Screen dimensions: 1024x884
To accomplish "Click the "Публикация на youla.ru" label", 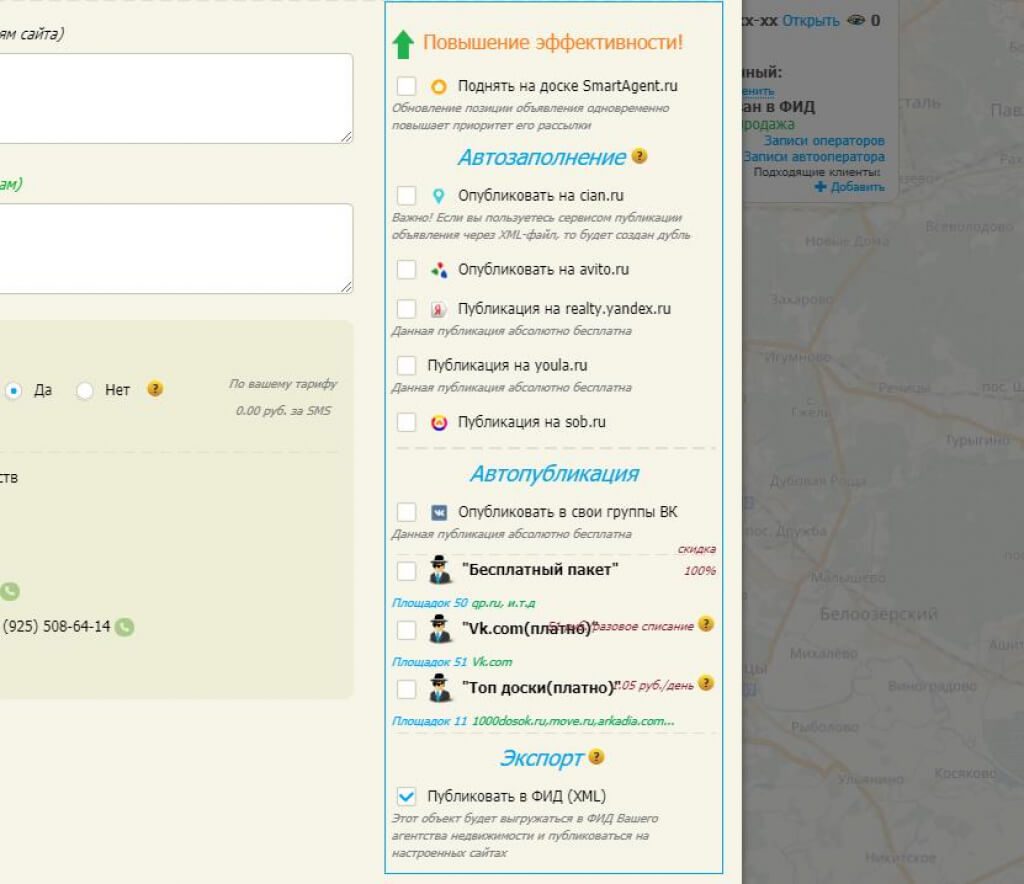I will pyautogui.click(x=507, y=366).
